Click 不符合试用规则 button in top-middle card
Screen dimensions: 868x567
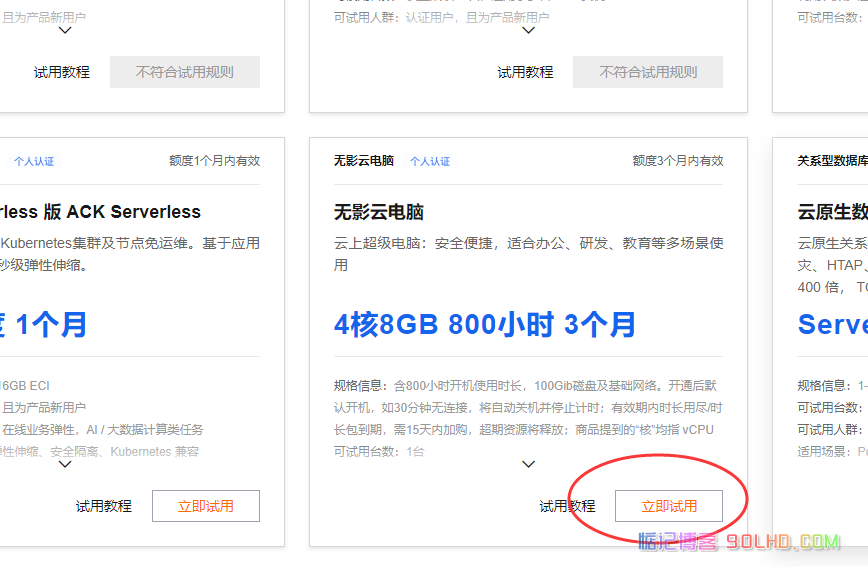(x=648, y=72)
